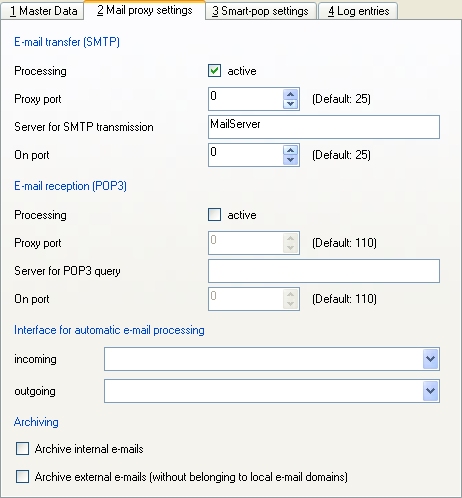Click the Server for SMTP transmission field
This screenshot has width=462, height=498.
(x=324, y=127)
